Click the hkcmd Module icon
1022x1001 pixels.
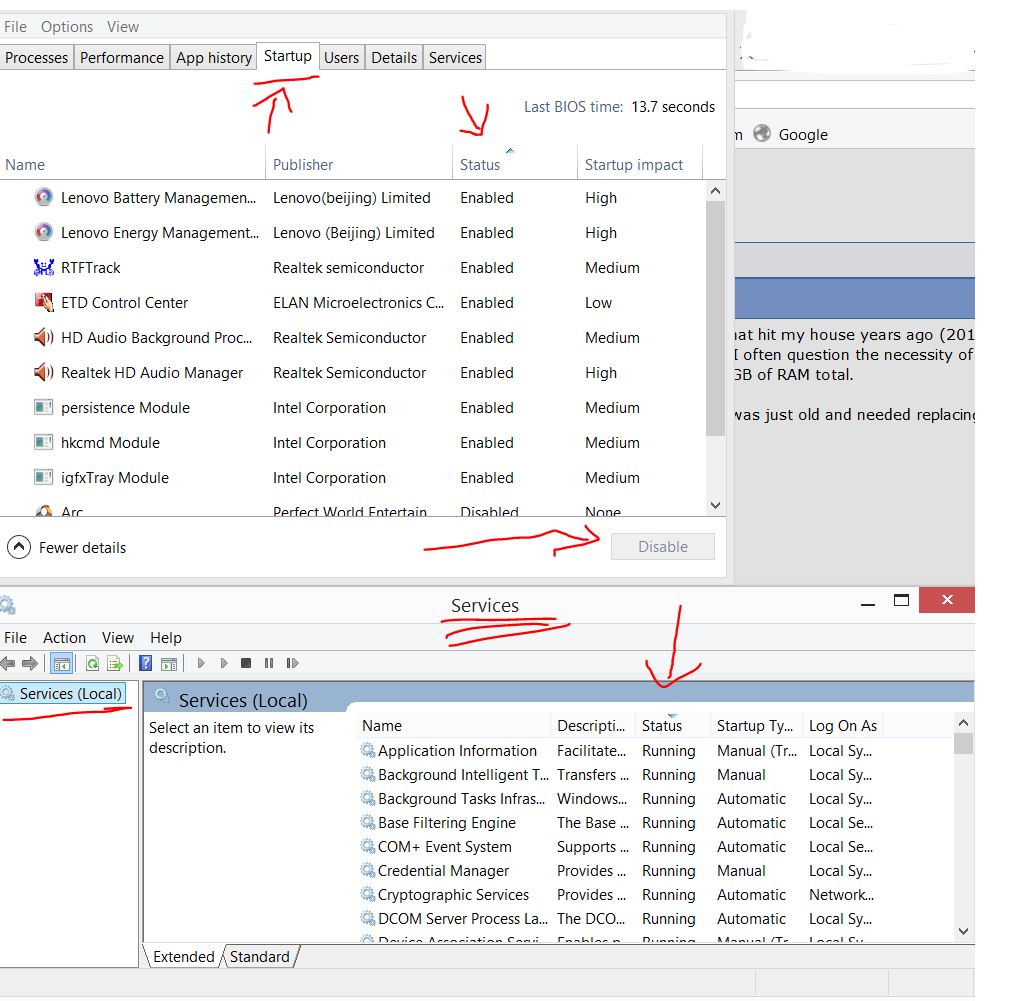[x=44, y=442]
